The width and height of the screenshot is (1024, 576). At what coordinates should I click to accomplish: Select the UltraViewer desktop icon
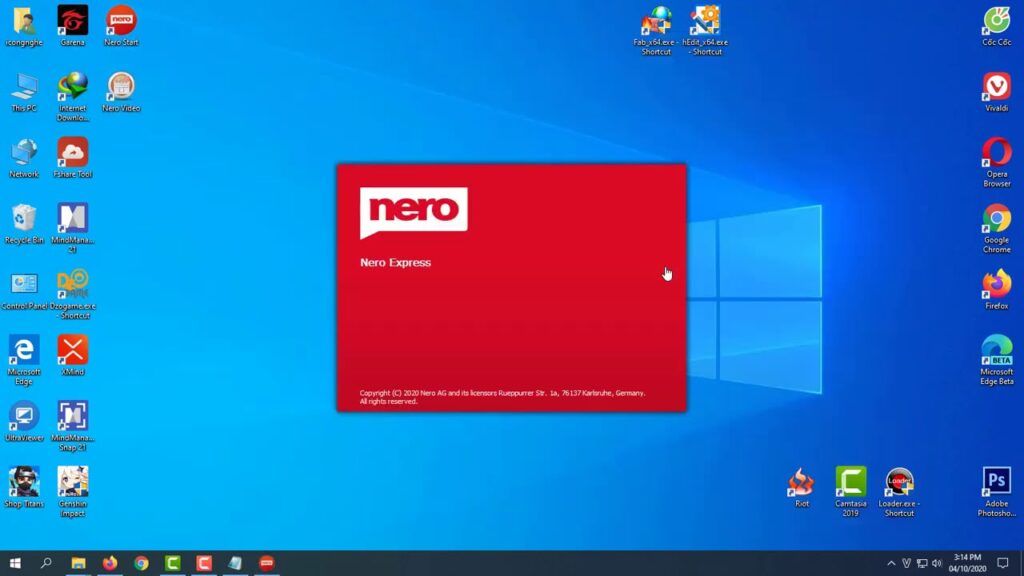coord(24,422)
